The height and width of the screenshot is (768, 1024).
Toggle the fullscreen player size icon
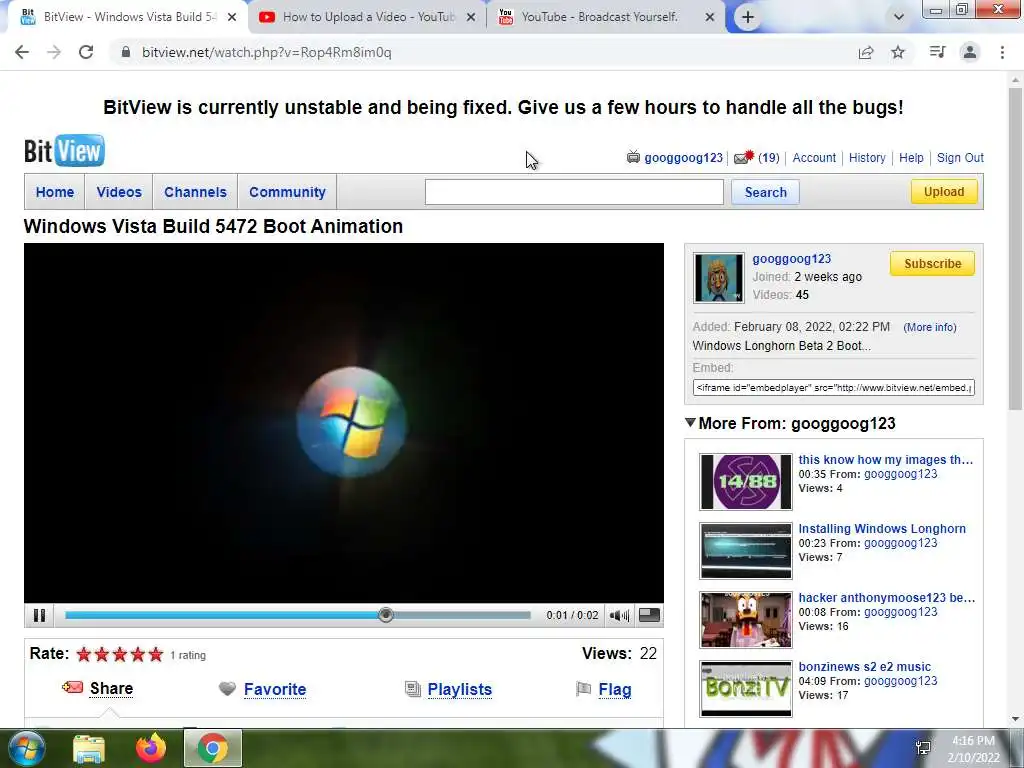pos(649,615)
